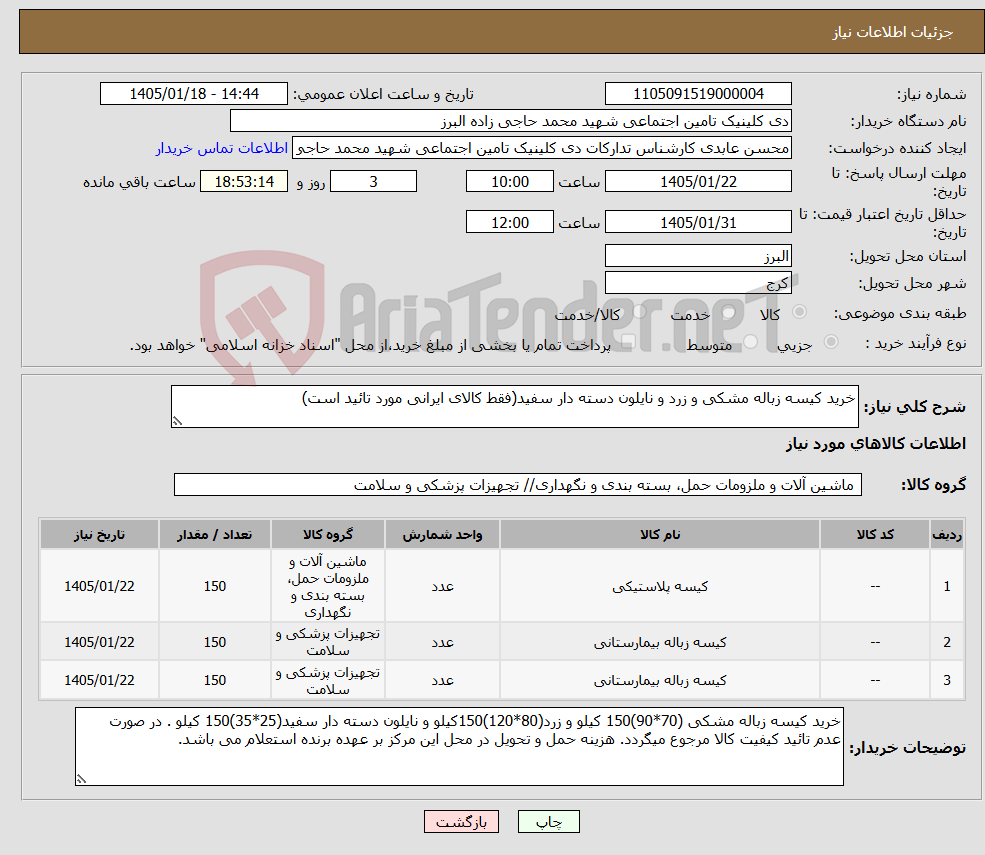Click need date 1405/01/22 in row 1

point(99,586)
